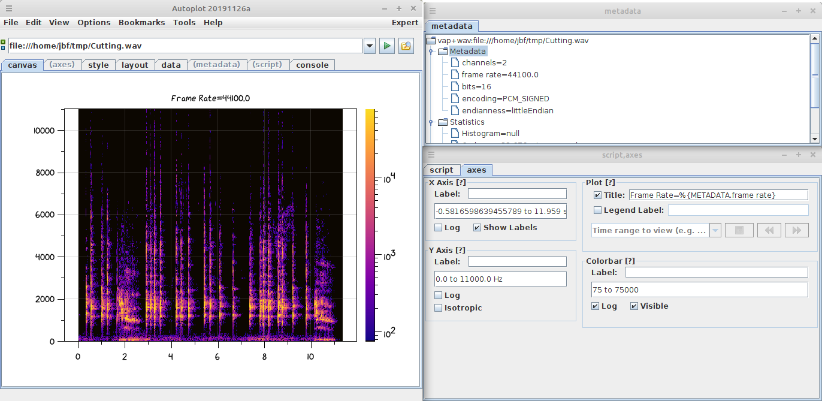Open the Bookmarks menu

(141, 22)
